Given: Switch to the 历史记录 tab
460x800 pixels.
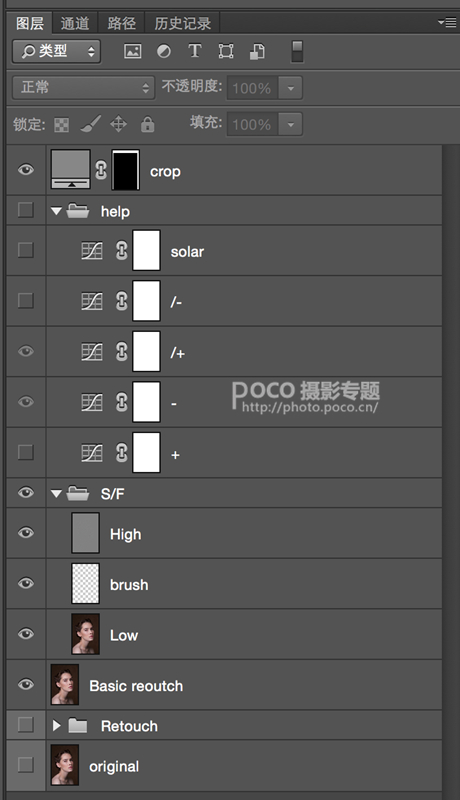Looking at the screenshot, I should pos(183,23).
